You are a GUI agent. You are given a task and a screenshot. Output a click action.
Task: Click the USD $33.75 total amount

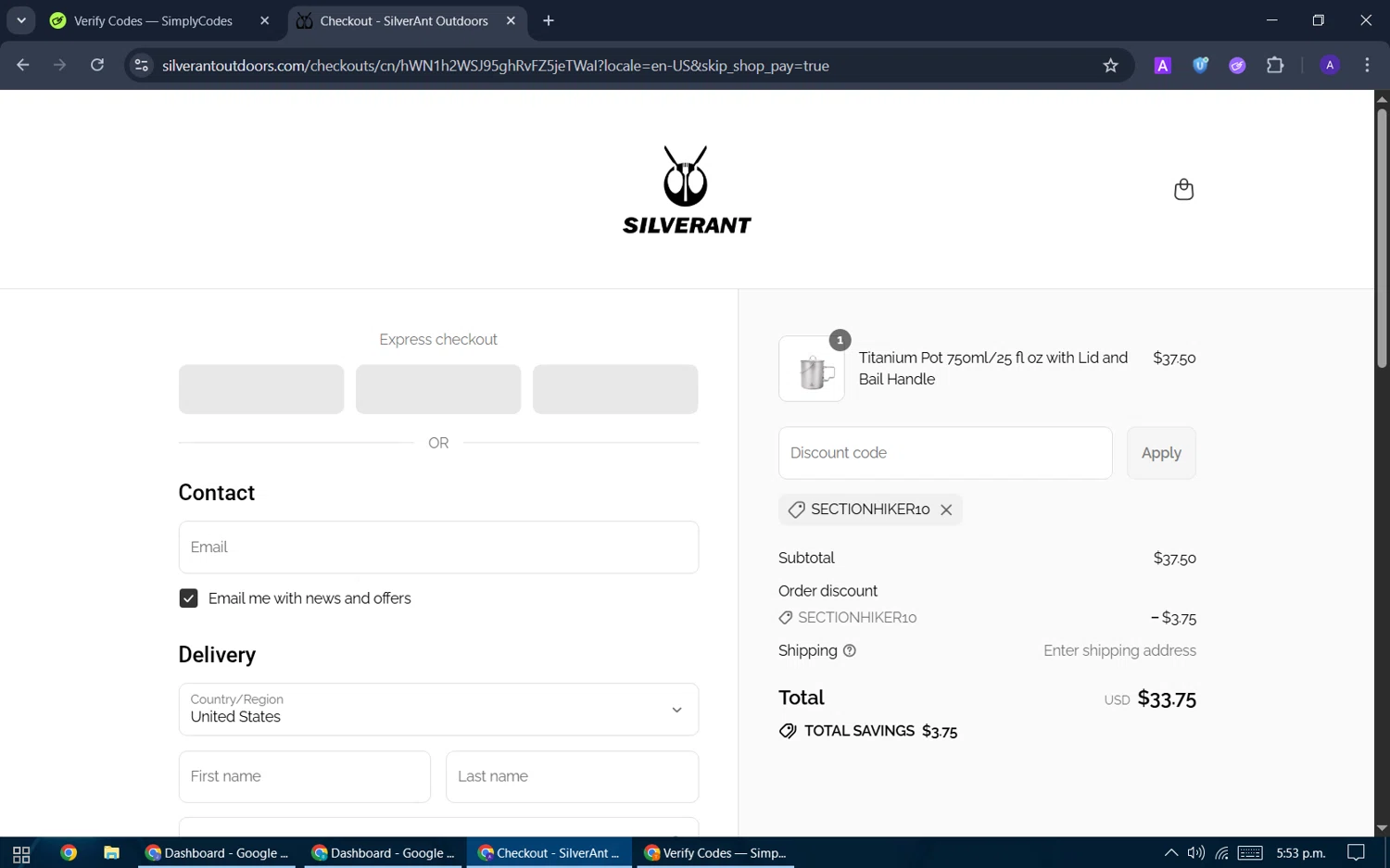[1150, 698]
